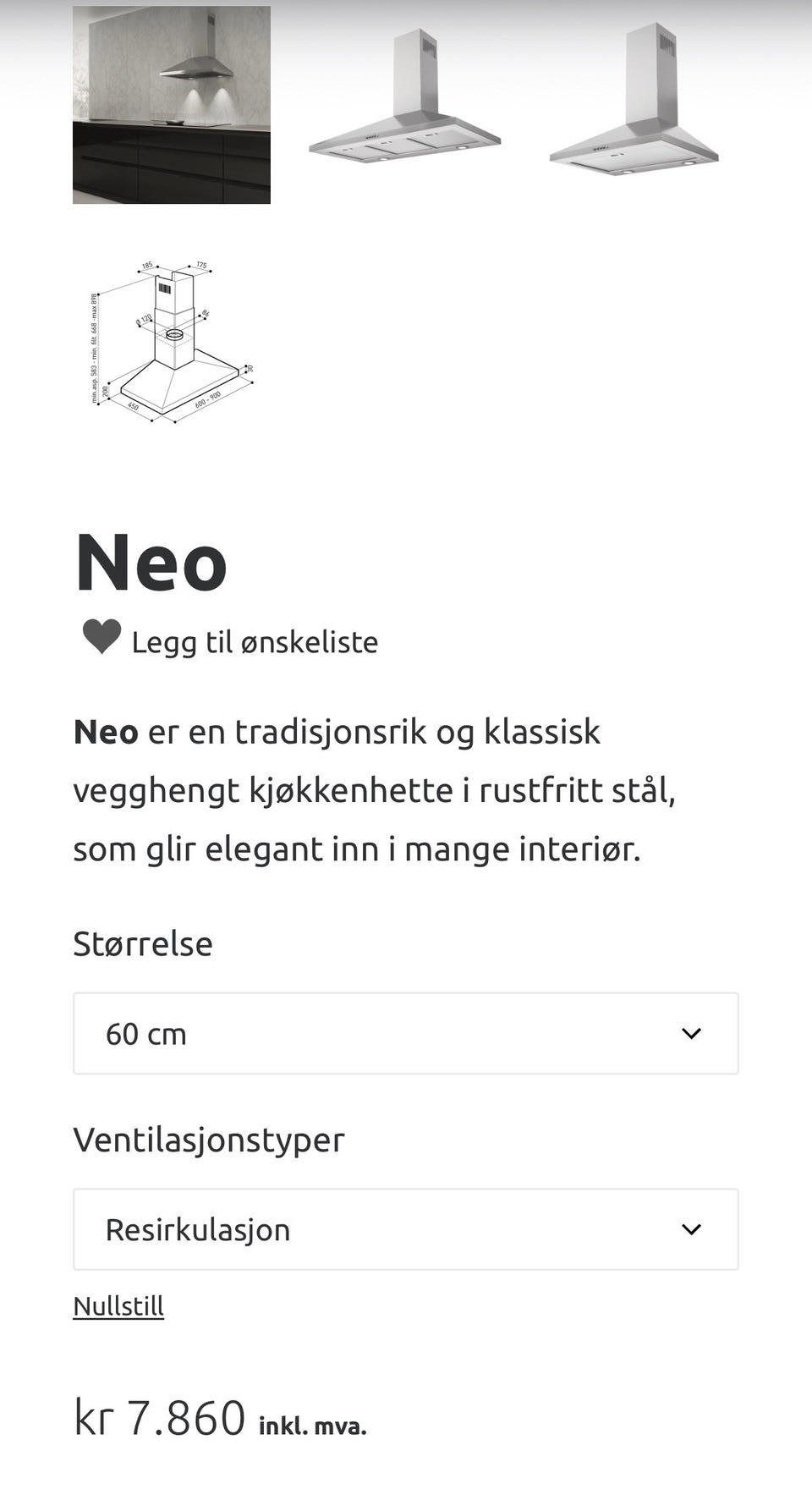The width and height of the screenshot is (812, 1489).
Task: Click Legg til ønskeliste link
Action: [255, 642]
